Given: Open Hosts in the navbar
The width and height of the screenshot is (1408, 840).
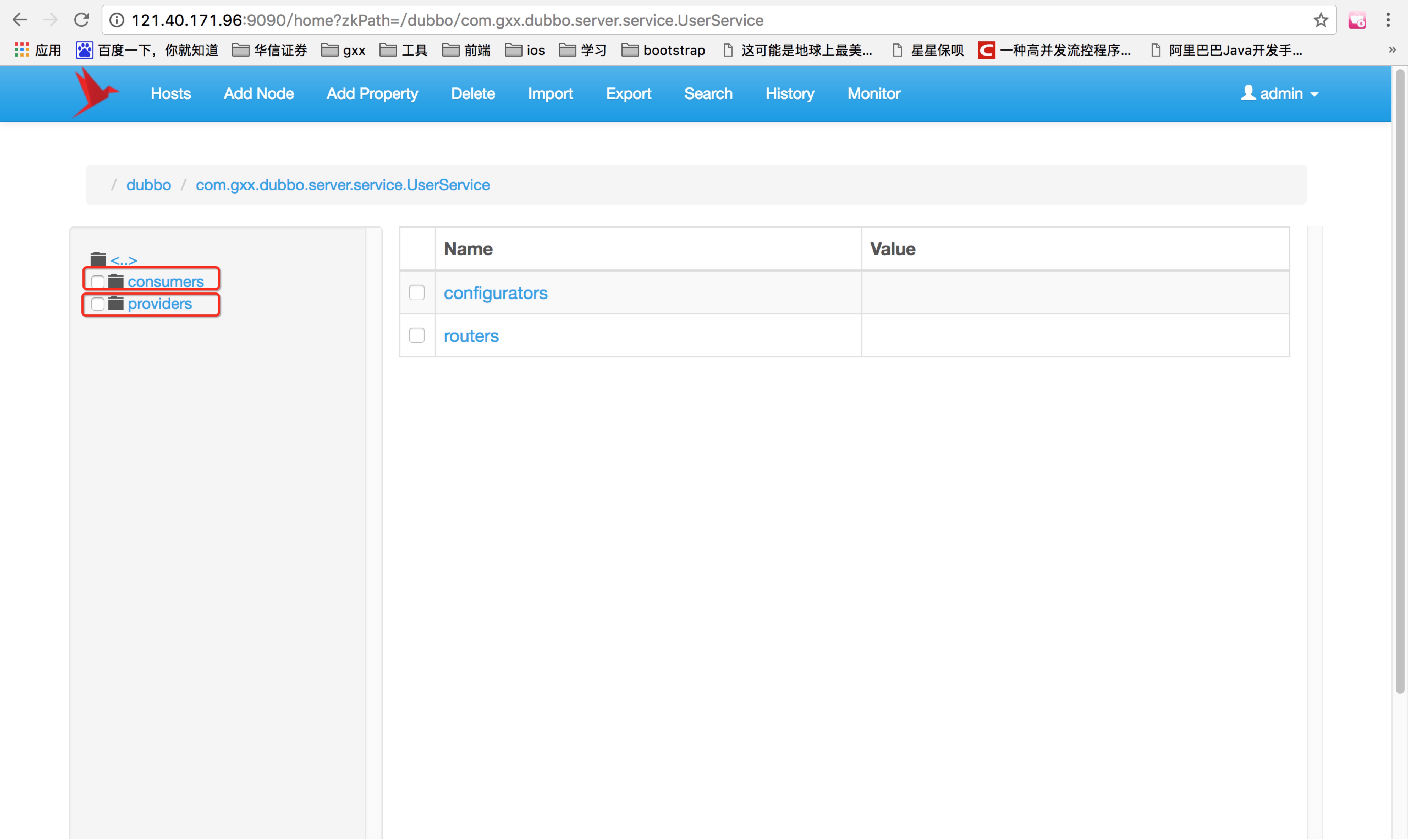Looking at the screenshot, I should click(x=170, y=93).
